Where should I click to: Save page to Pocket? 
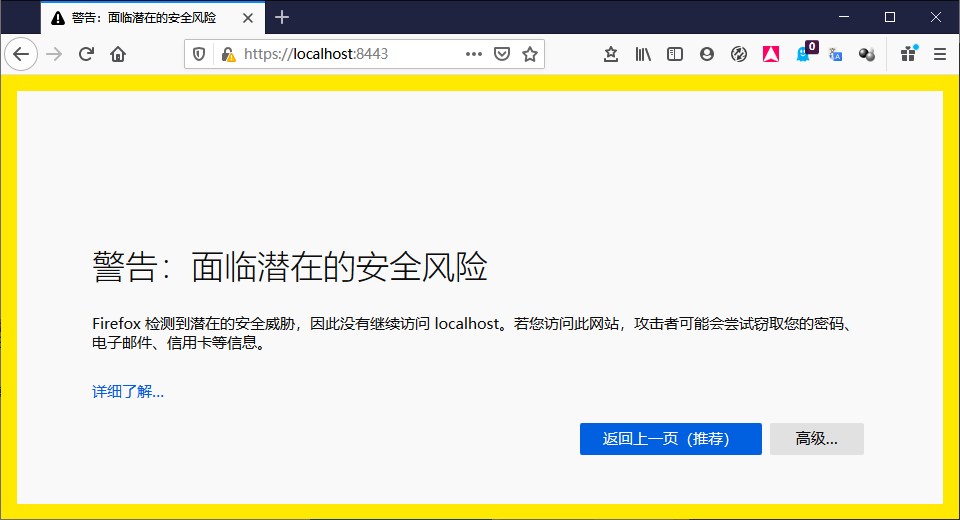pos(502,55)
